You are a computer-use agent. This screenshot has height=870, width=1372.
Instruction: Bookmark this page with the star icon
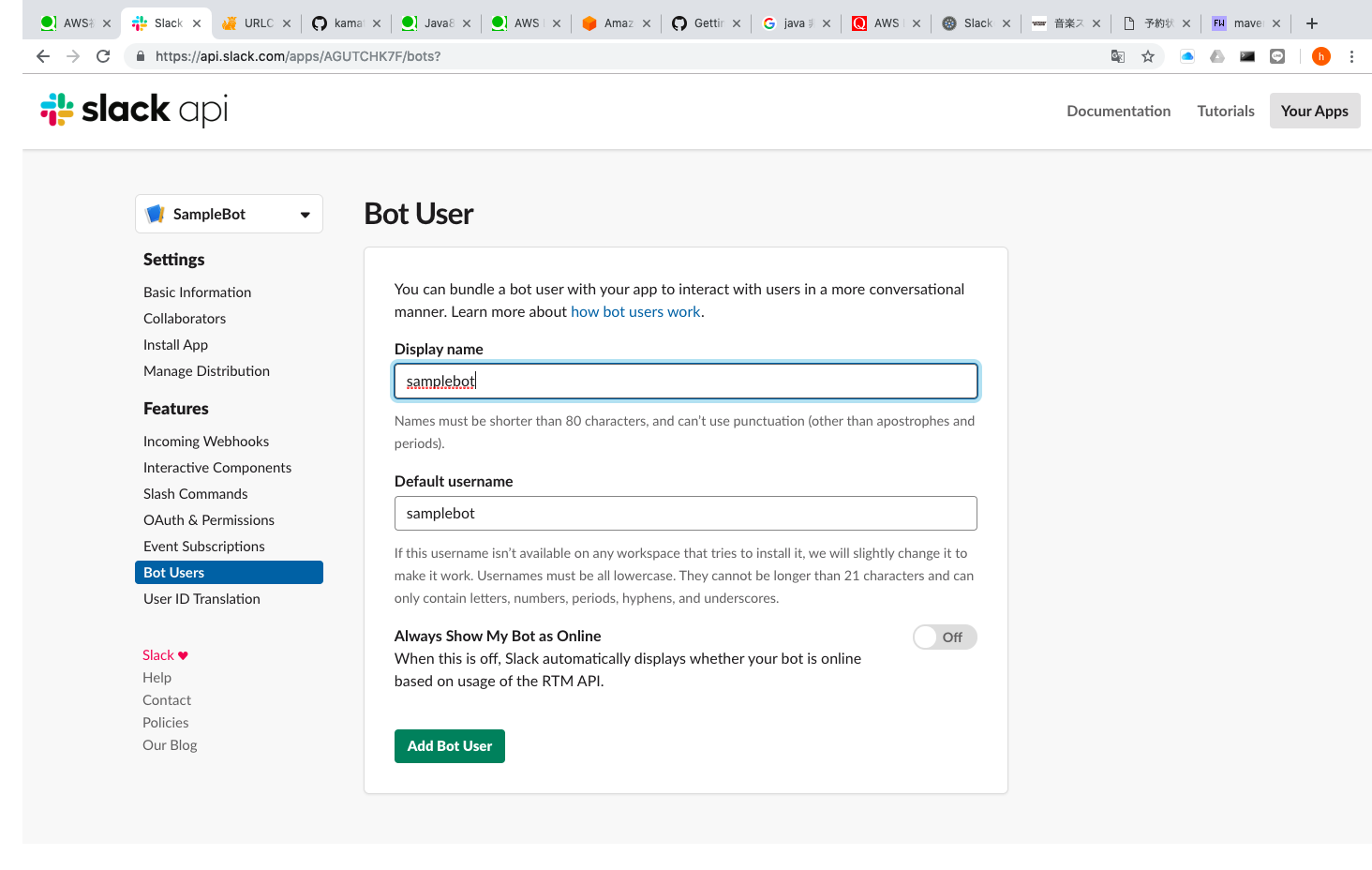[1148, 56]
